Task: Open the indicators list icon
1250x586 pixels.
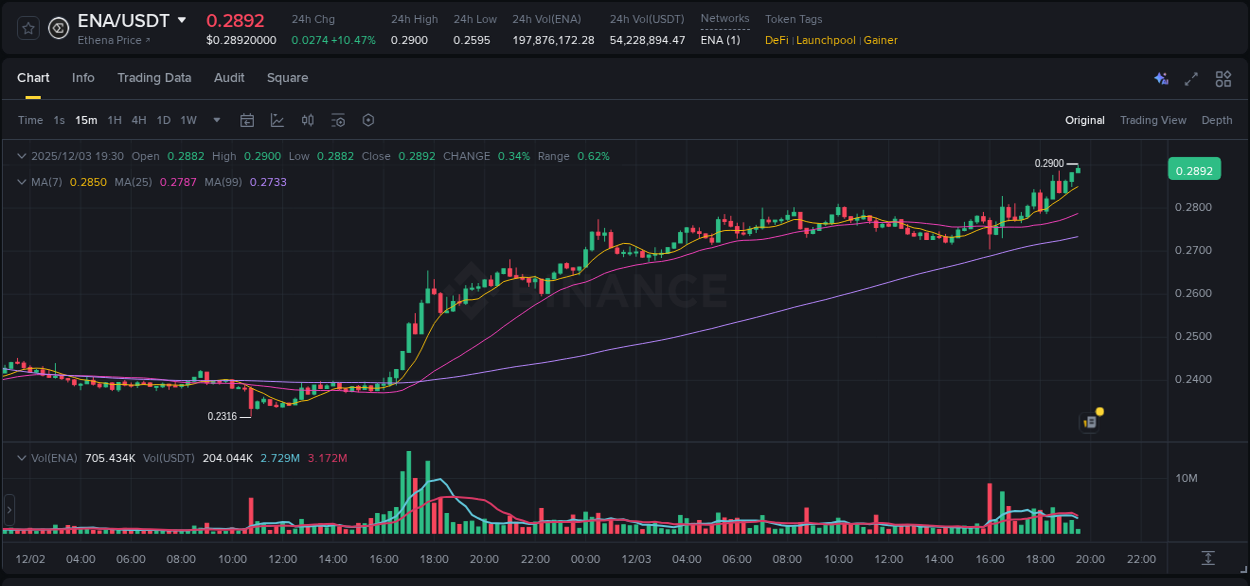Action: click(338, 120)
